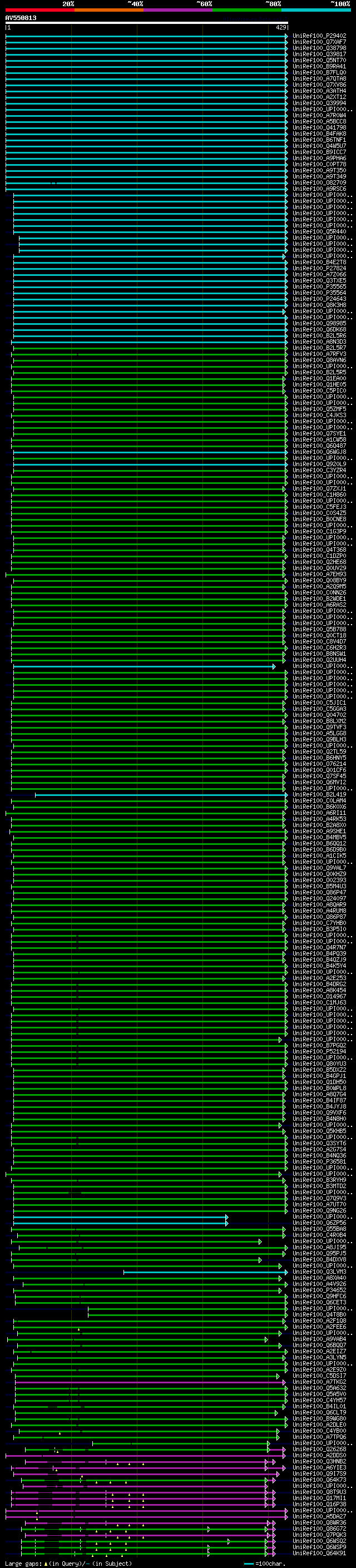Viewport: 356px width, 1568px height.
Task: Select alignment label UniRef100_Q64K91
Action: pyautogui.click(x=319, y=1554)
